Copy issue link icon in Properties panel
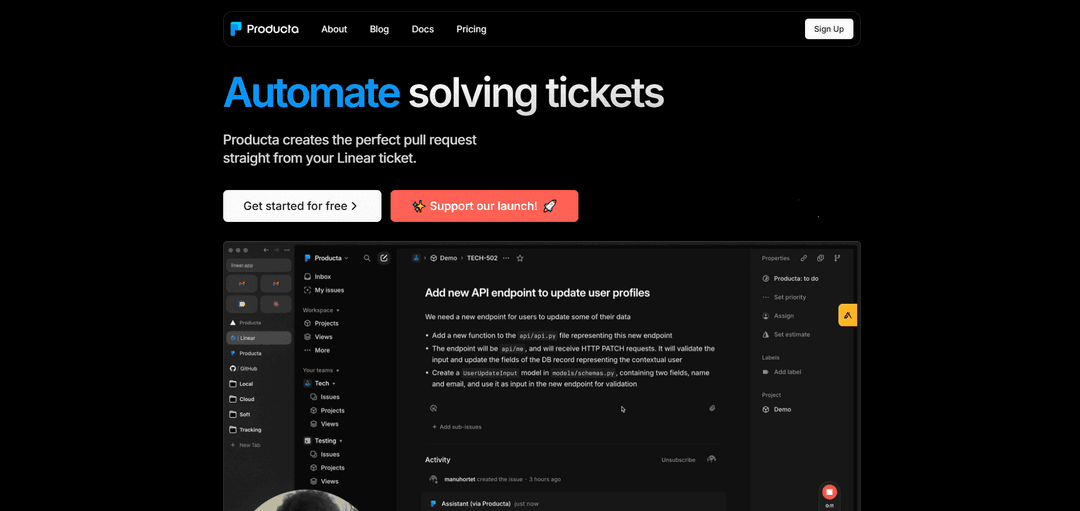1080x511 pixels. (803, 258)
